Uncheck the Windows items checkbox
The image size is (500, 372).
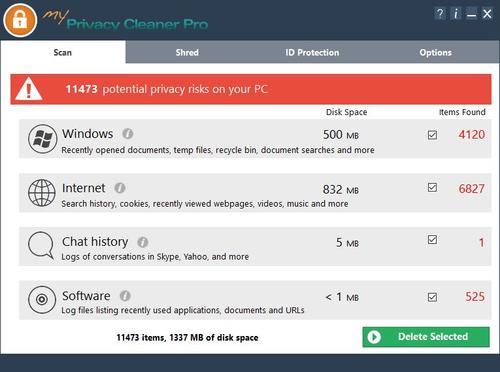click(432, 135)
